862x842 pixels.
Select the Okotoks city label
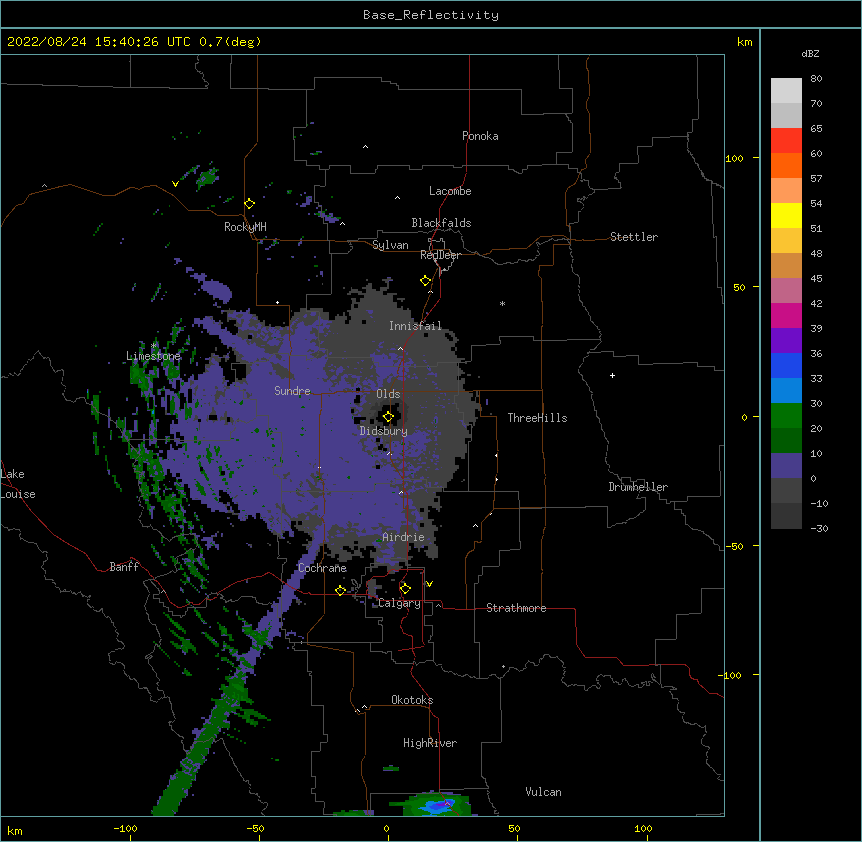click(x=412, y=700)
